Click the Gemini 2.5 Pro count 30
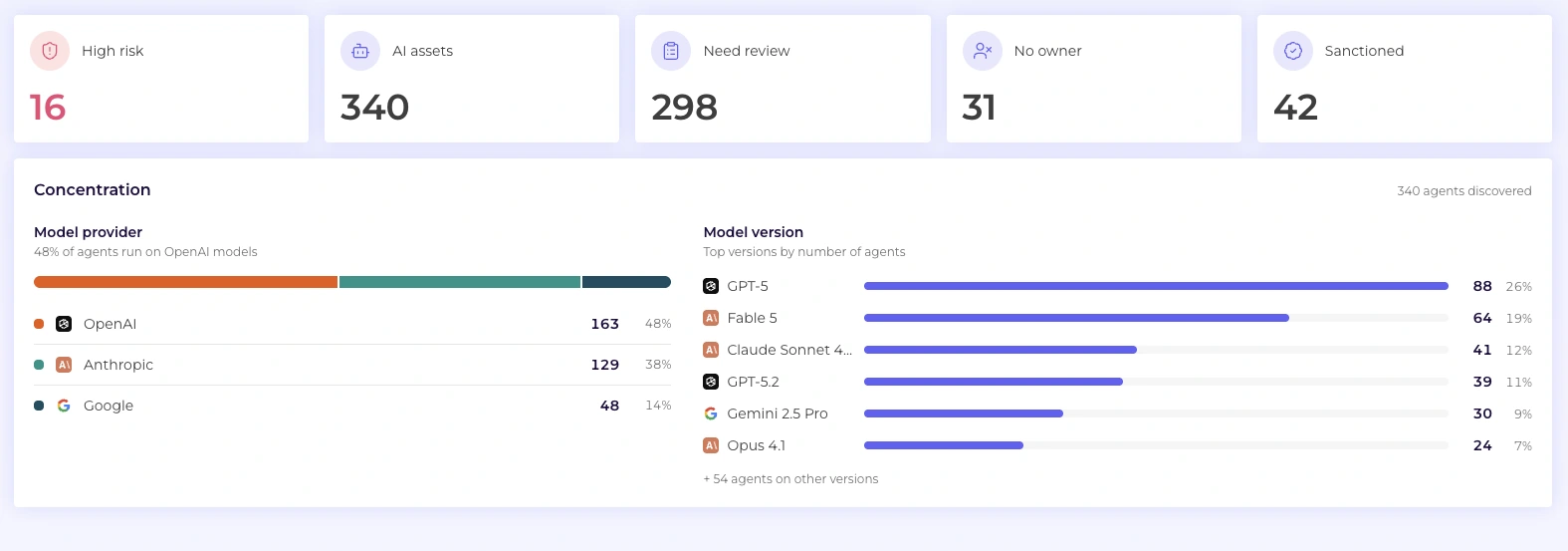 [x=1482, y=413]
